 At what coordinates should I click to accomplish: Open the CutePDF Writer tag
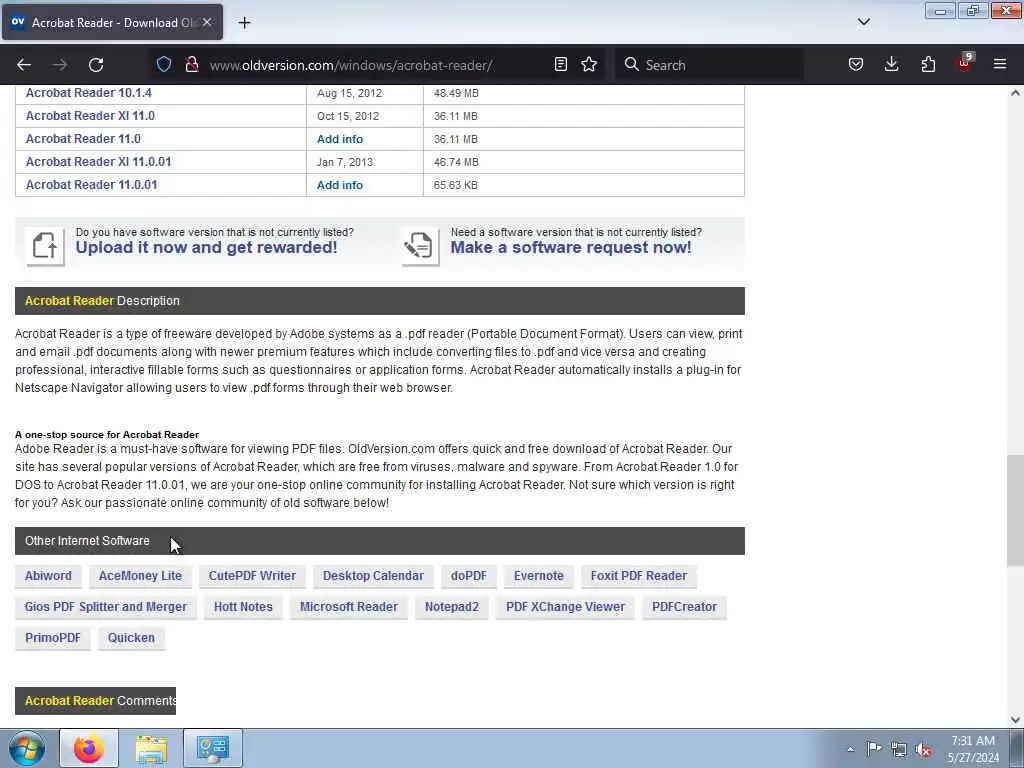[252, 576]
